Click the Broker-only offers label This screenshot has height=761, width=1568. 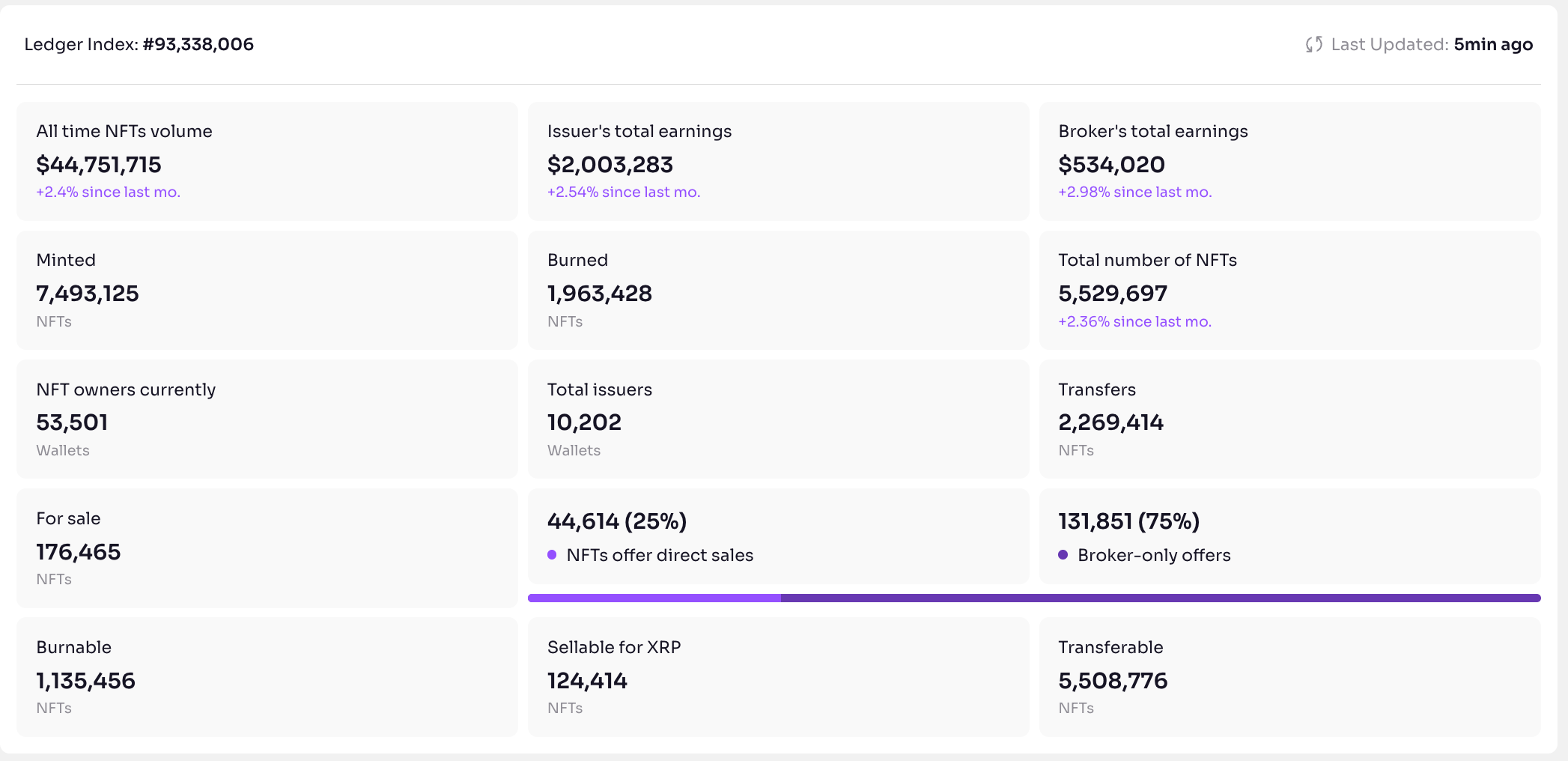1154,555
